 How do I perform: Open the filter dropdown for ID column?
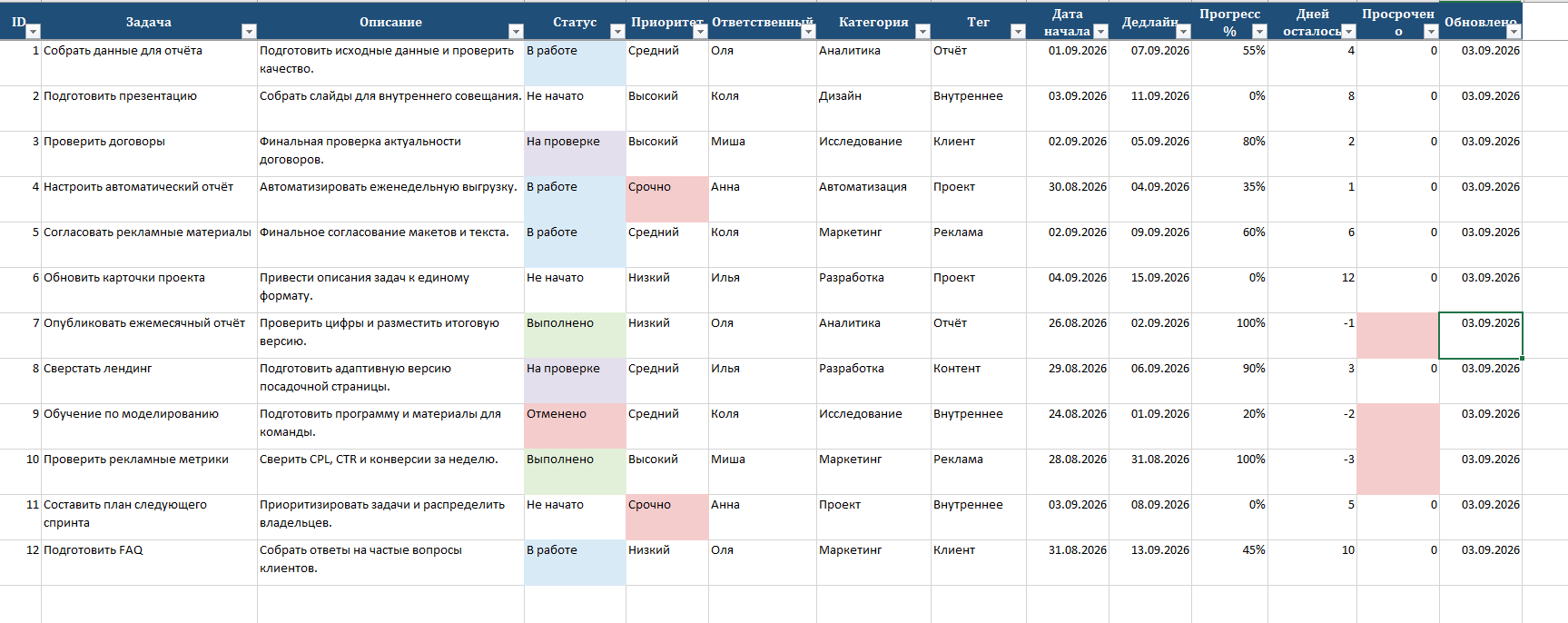[x=34, y=32]
